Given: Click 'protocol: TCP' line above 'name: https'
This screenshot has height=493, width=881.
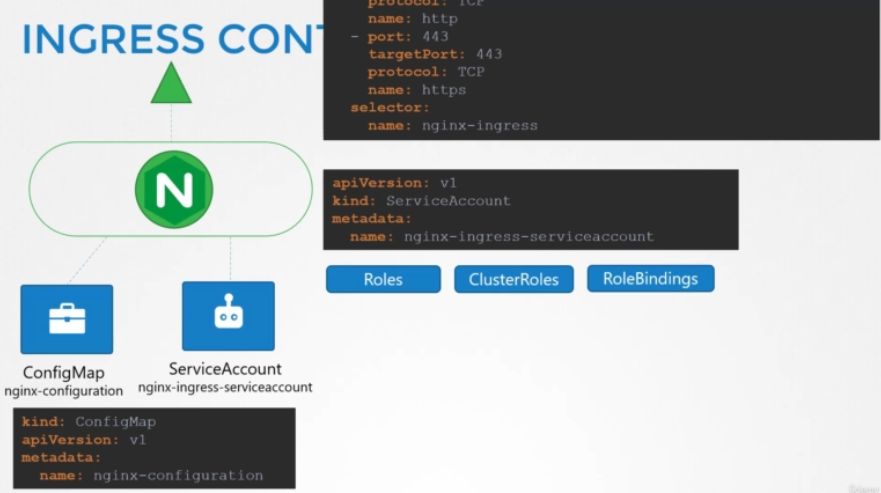Looking at the screenshot, I should (x=426, y=72).
